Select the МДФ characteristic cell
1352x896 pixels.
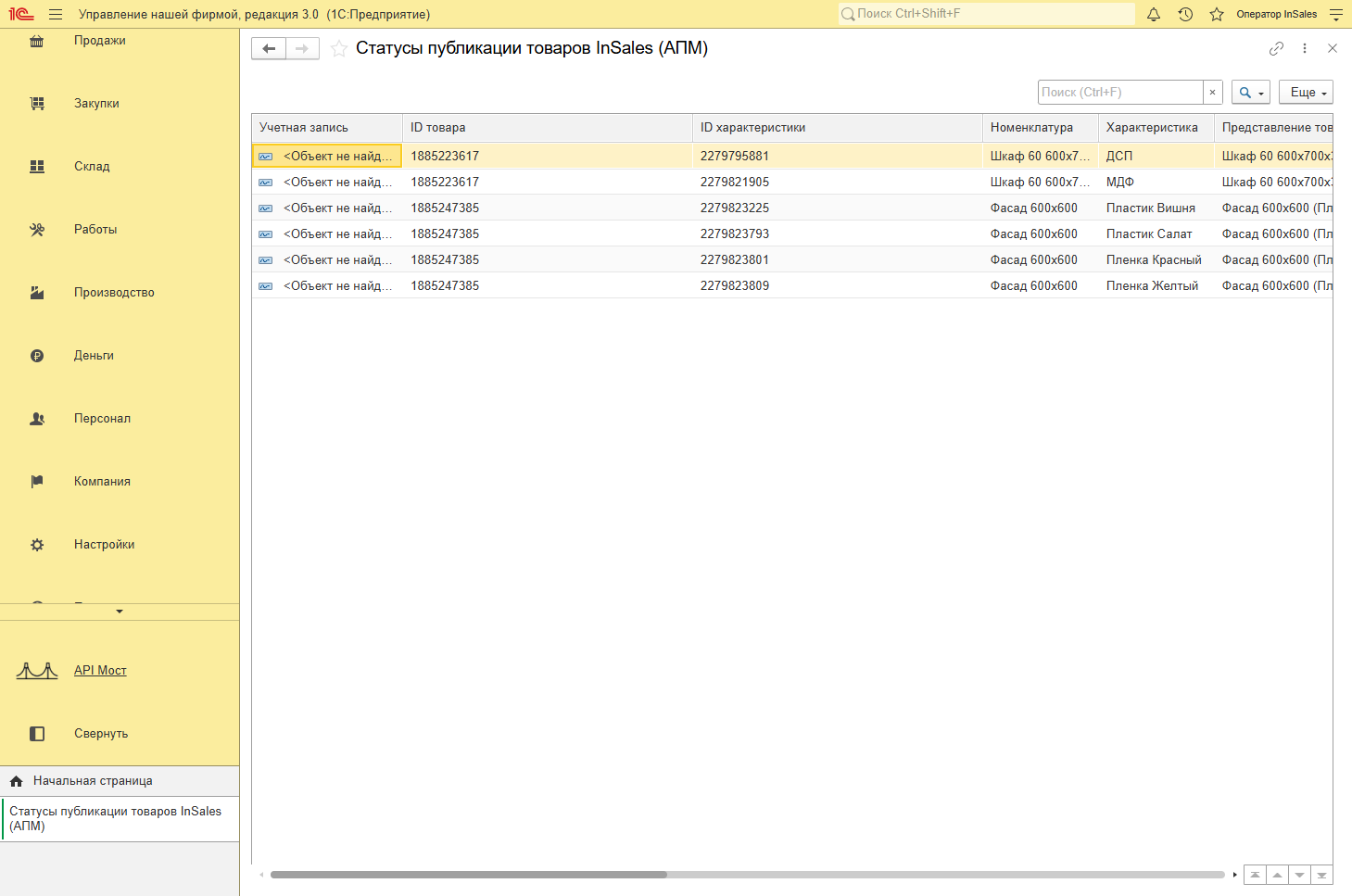coord(1156,183)
